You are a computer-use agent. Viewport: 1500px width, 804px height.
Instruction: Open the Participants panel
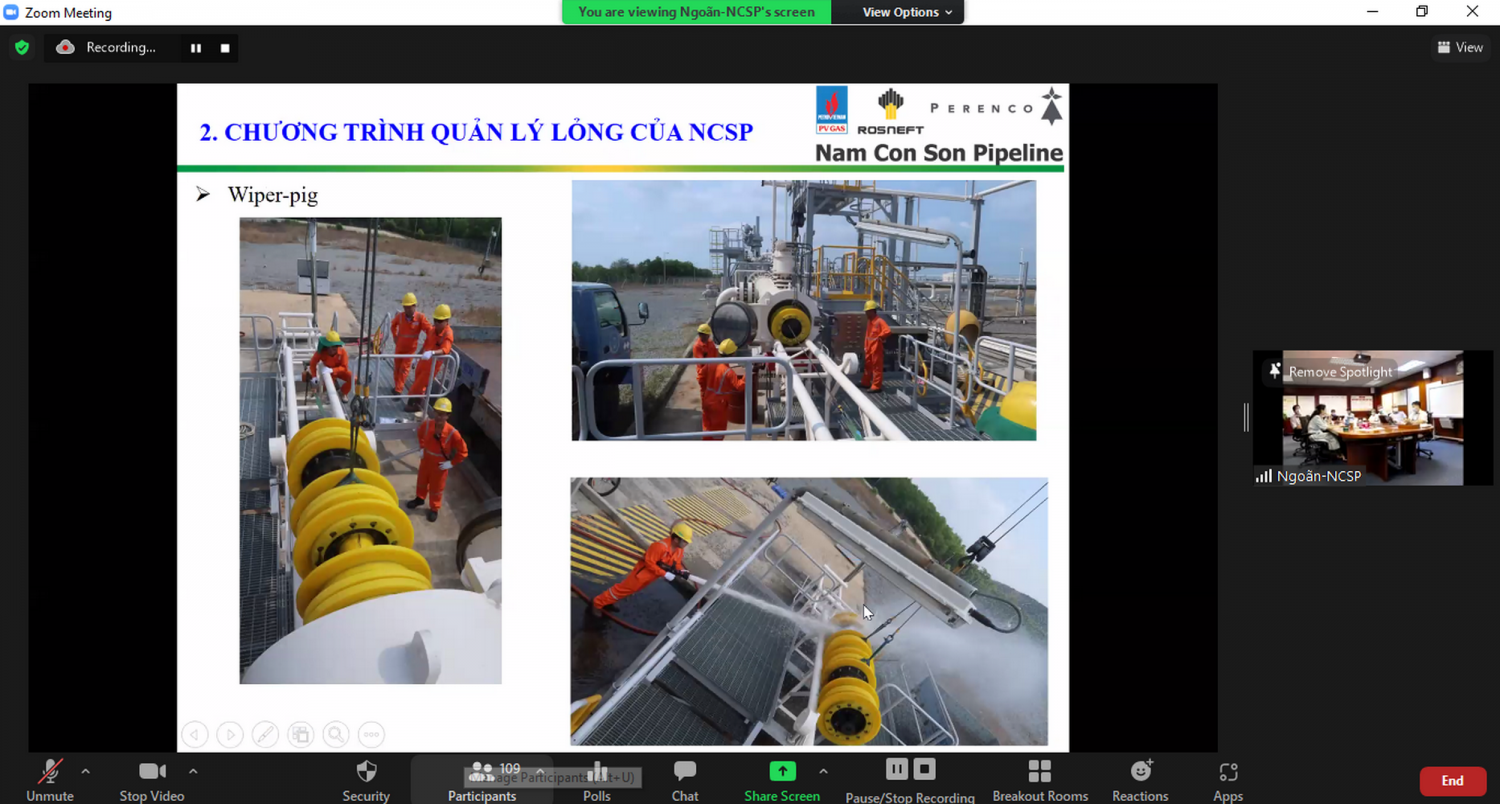(x=482, y=780)
